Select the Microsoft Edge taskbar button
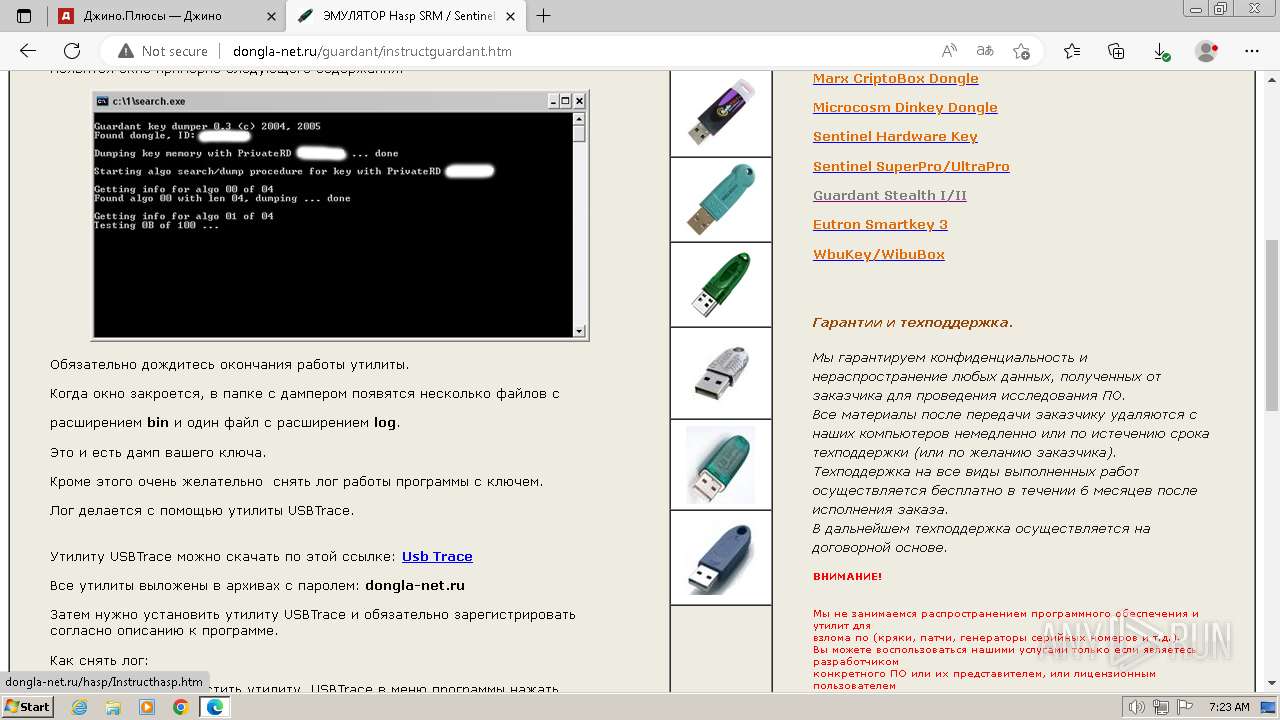 point(214,707)
